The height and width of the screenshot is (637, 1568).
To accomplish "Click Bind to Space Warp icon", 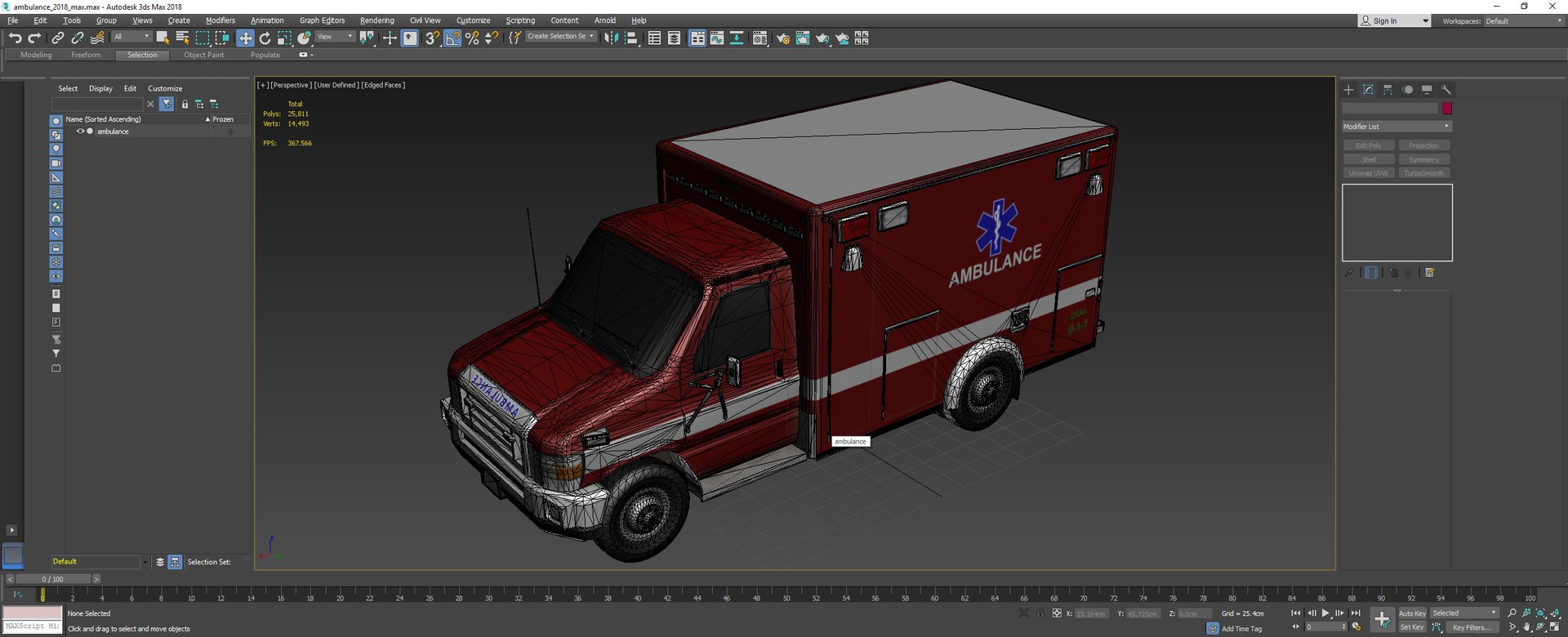I will coord(97,38).
